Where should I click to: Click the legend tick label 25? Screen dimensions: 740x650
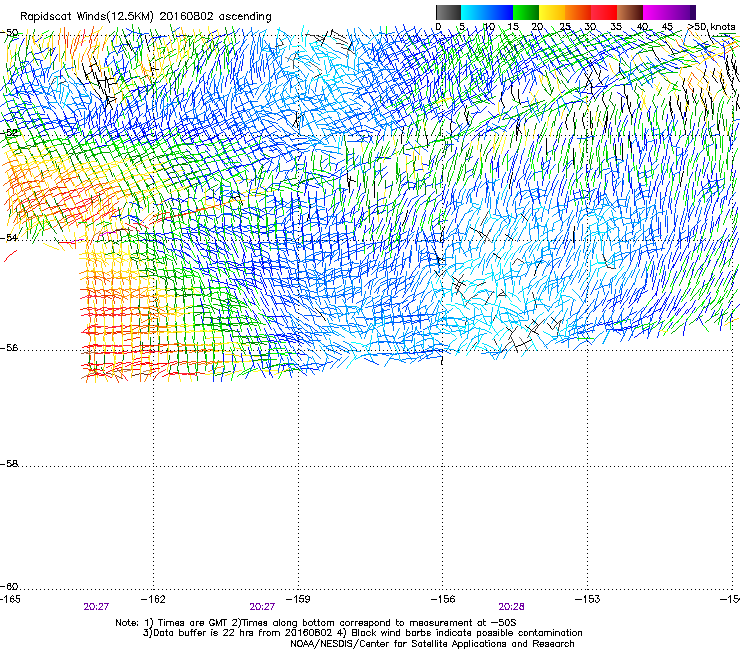[564, 27]
